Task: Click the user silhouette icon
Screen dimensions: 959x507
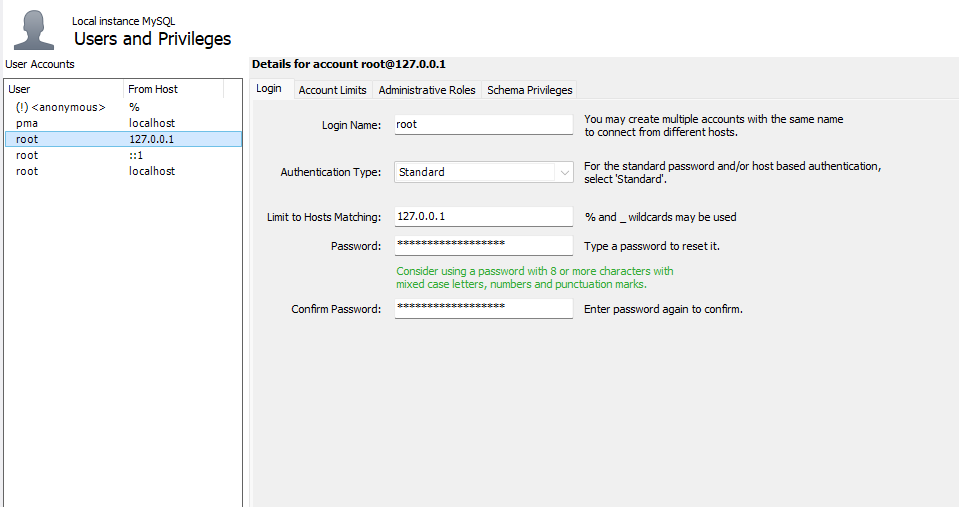Action: pyautogui.click(x=34, y=30)
